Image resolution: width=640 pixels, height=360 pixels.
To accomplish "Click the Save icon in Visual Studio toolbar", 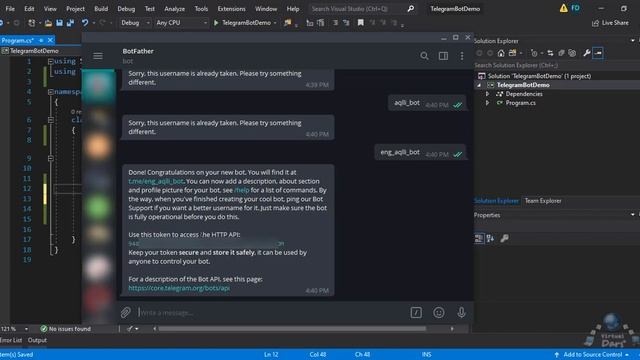I will point(60,23).
